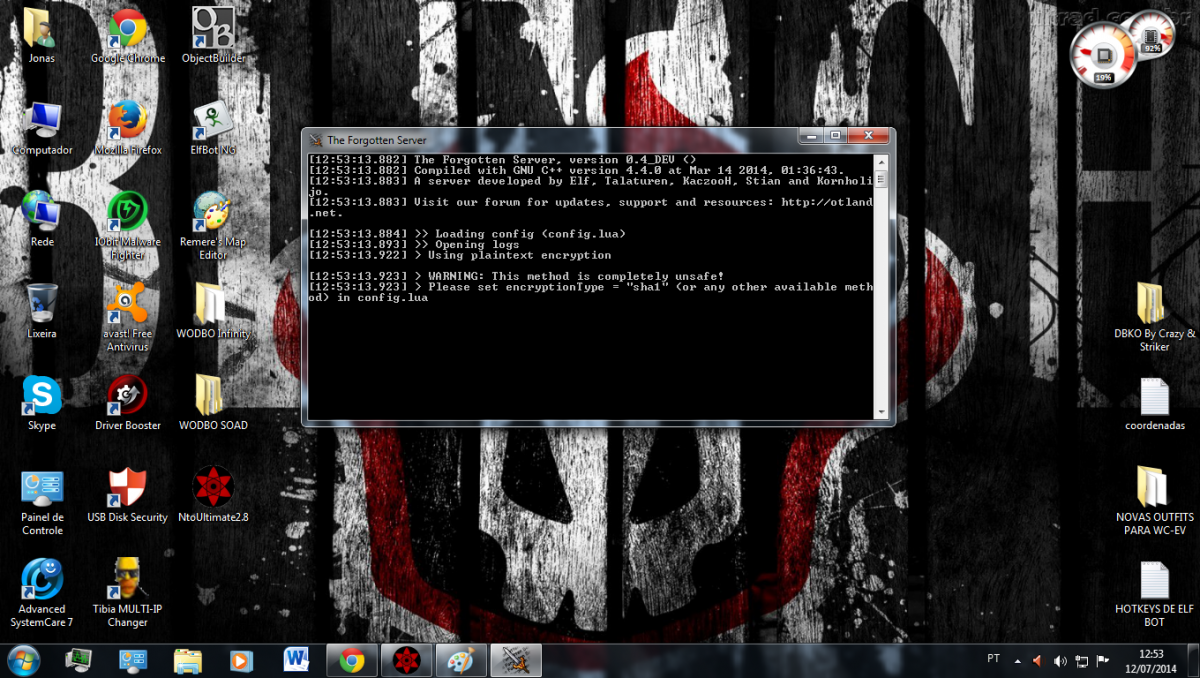Screen dimensions: 1200x678
Task: Open the coordenadas text file
Action: click(x=1154, y=403)
